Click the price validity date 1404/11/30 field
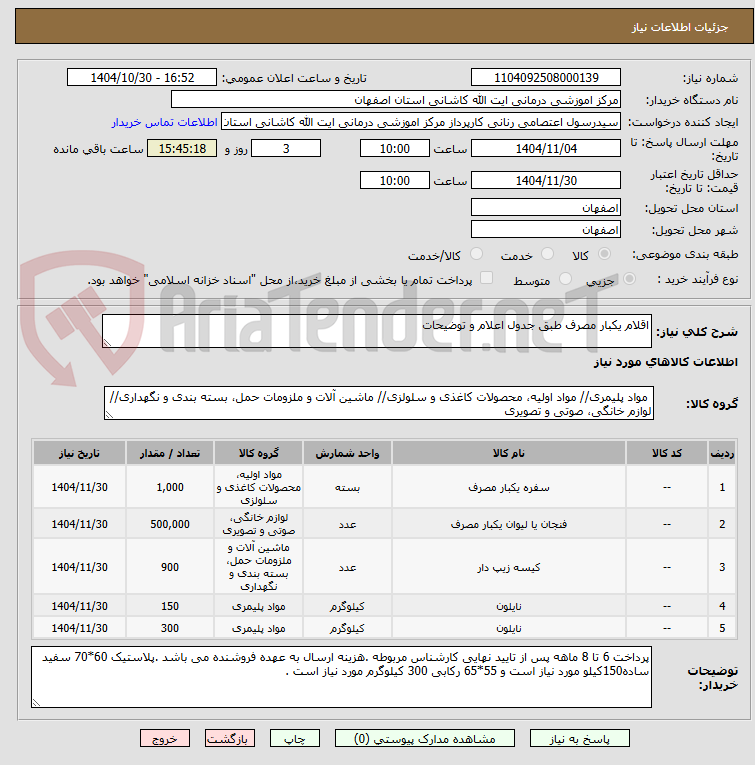 [x=546, y=181]
